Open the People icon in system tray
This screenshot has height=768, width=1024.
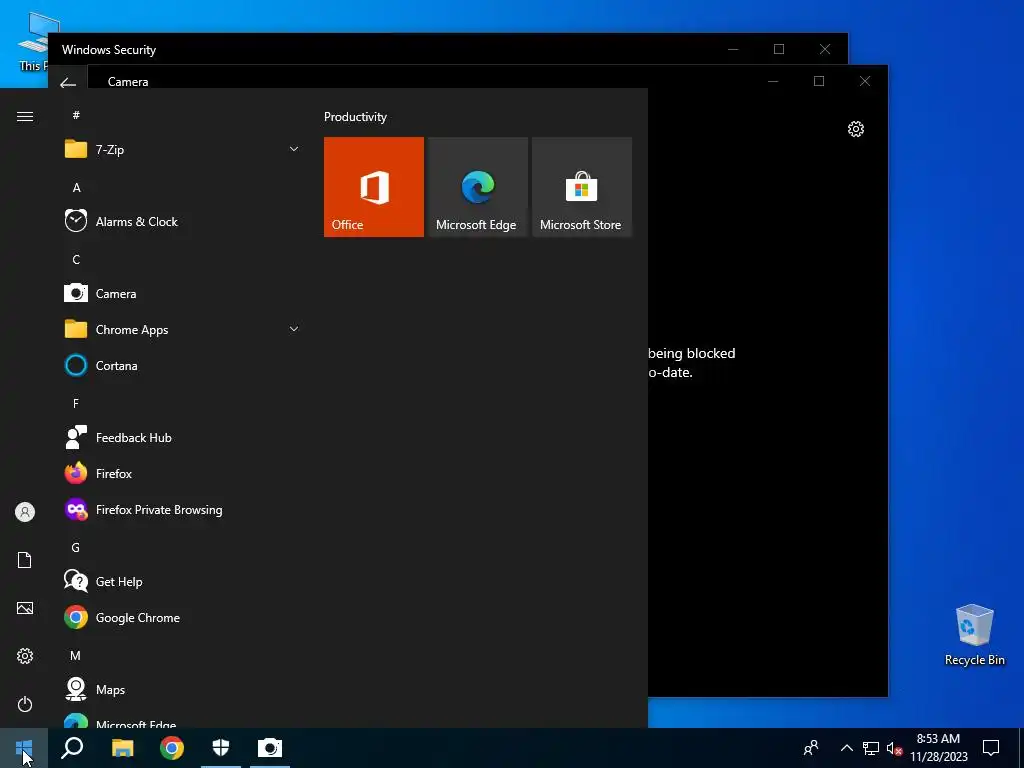point(810,748)
